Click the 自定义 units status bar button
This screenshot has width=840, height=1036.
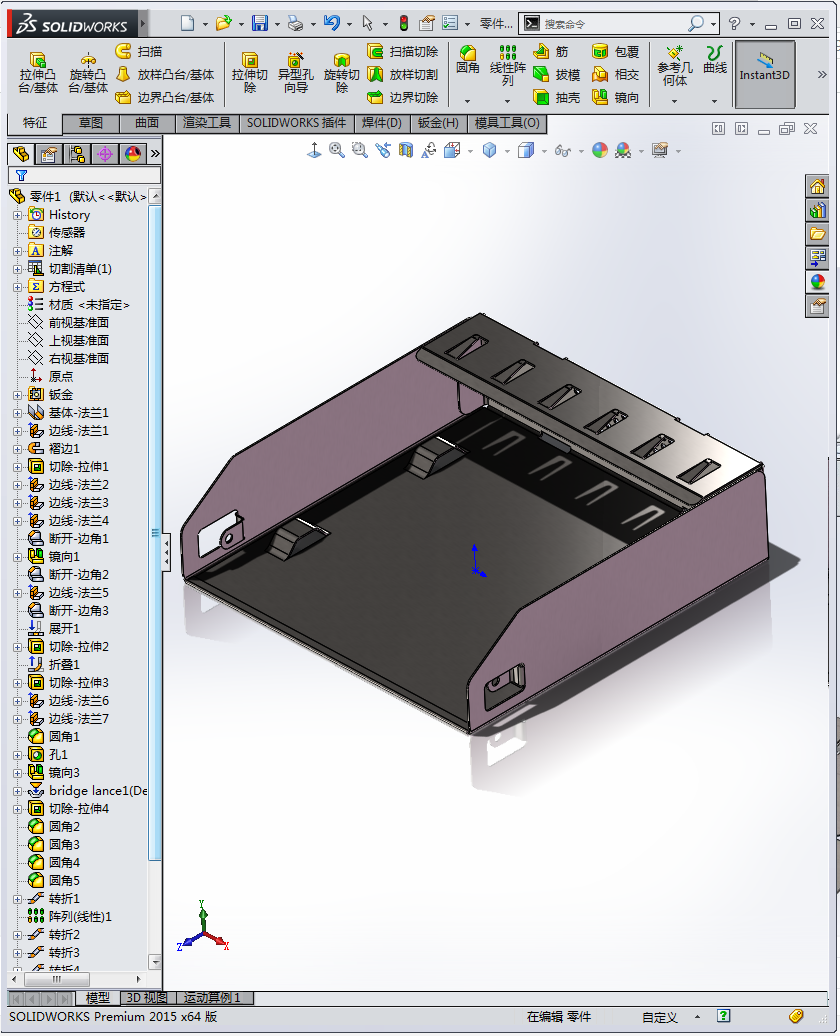pyautogui.click(x=660, y=1018)
